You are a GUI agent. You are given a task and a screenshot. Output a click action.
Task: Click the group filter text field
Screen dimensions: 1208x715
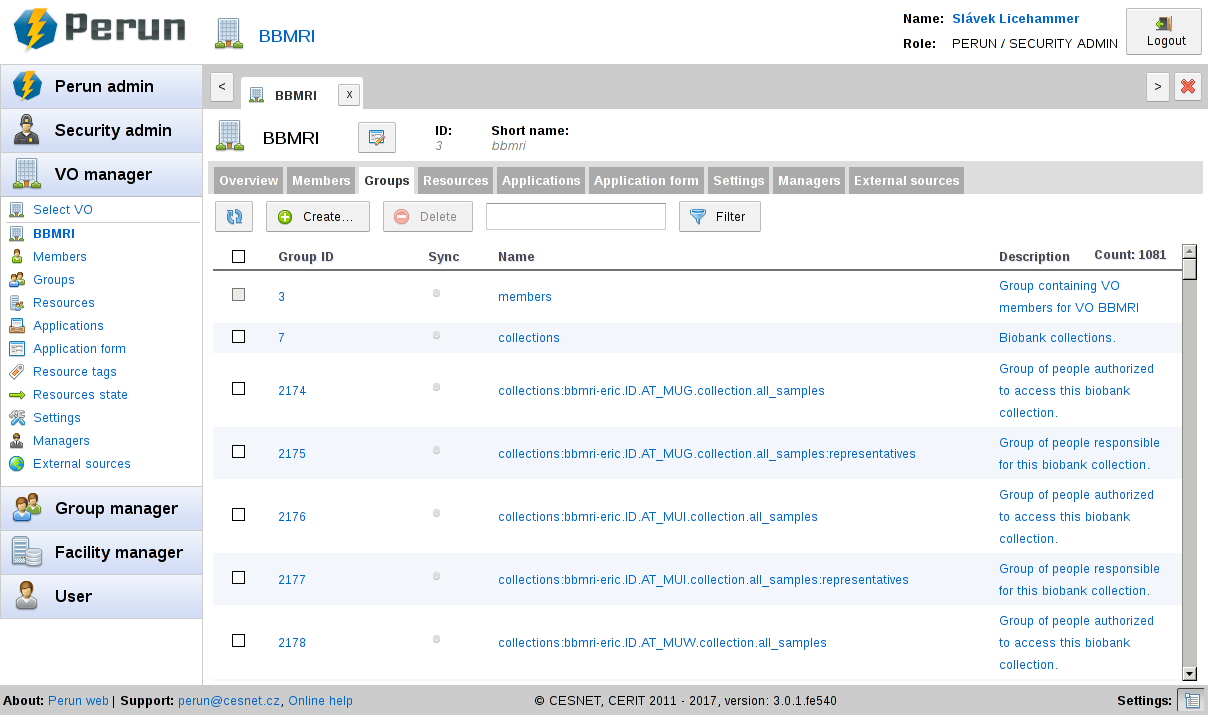(x=576, y=216)
